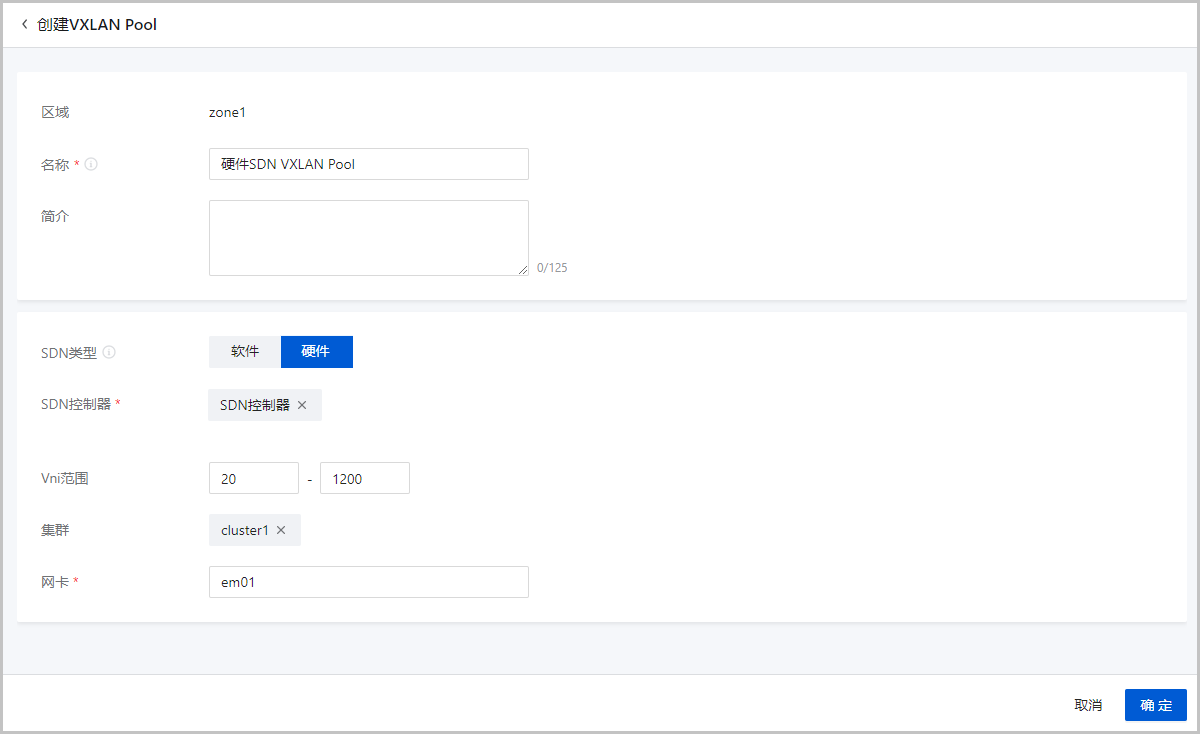Click the Vni range start field showing 20
This screenshot has height=734, width=1200.
(253, 478)
